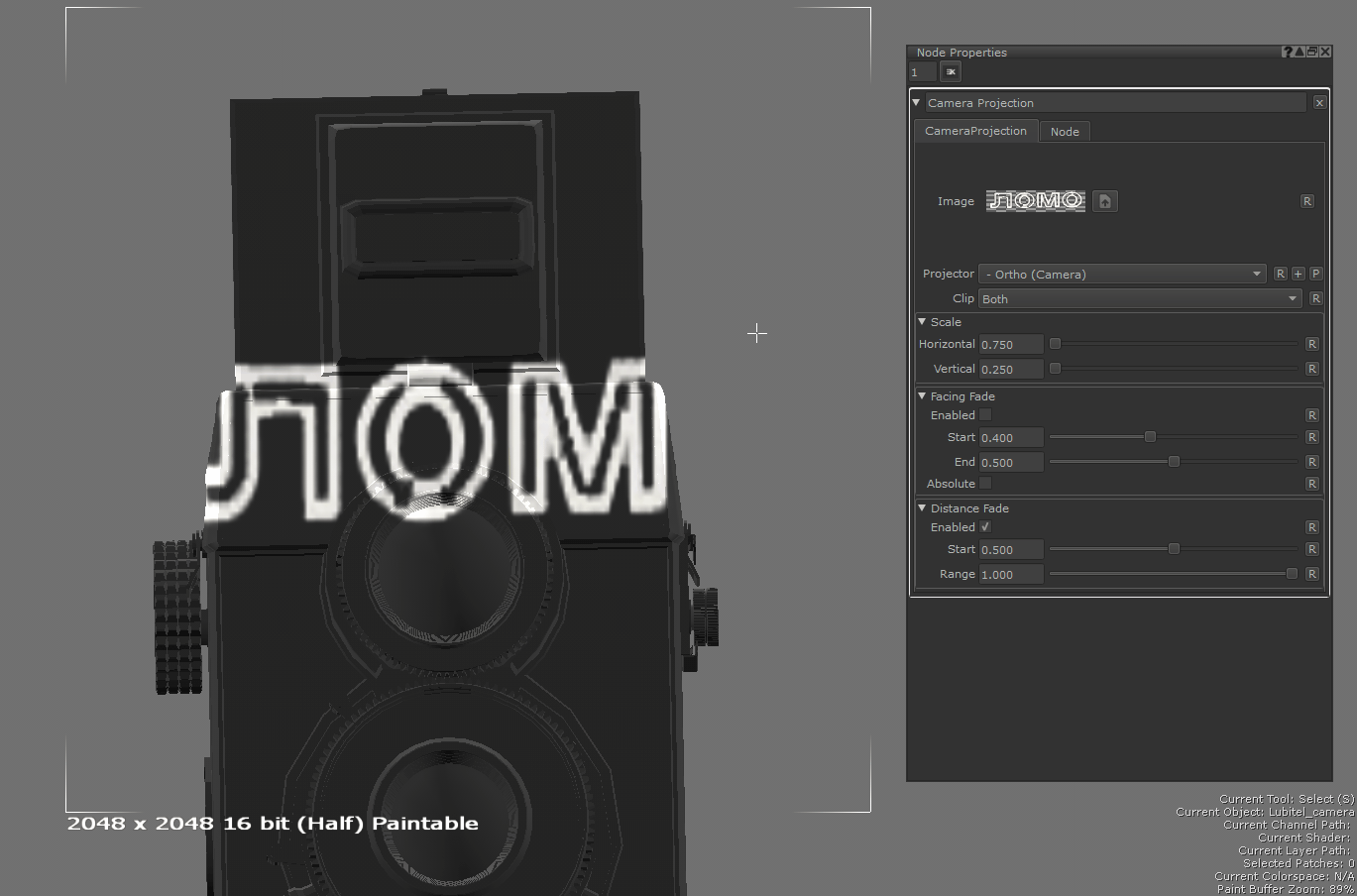The height and width of the screenshot is (896, 1357).
Task: Enable the Facing Fade checkbox
Action: 985,415
